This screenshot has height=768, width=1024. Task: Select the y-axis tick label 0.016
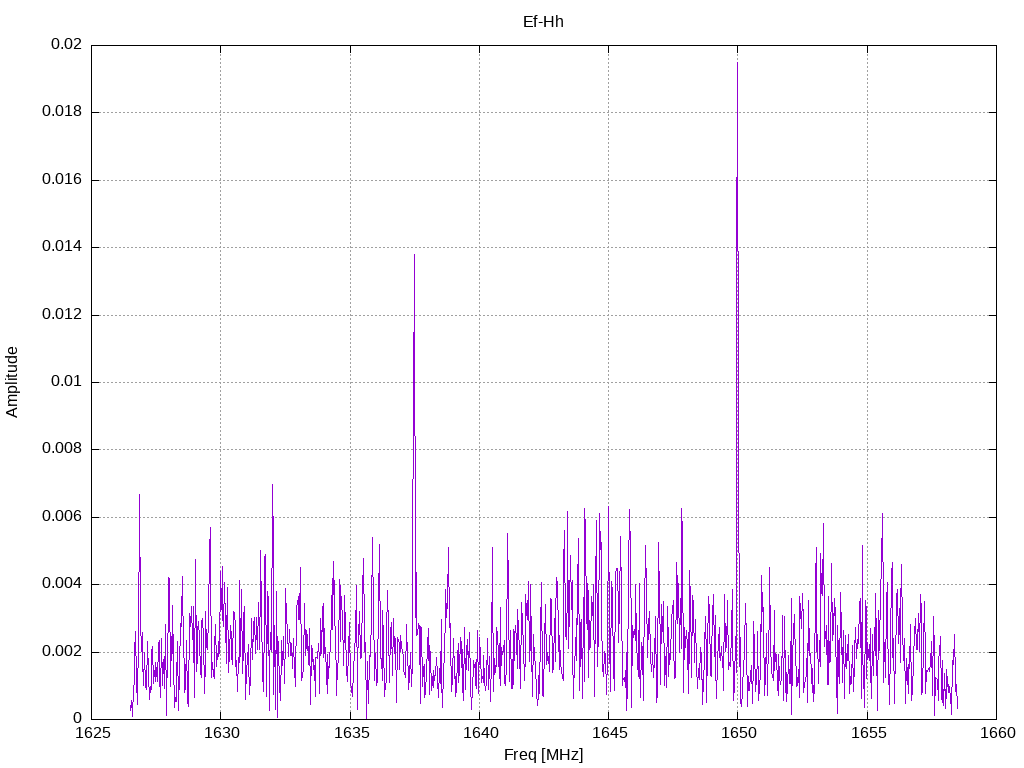(x=62, y=179)
